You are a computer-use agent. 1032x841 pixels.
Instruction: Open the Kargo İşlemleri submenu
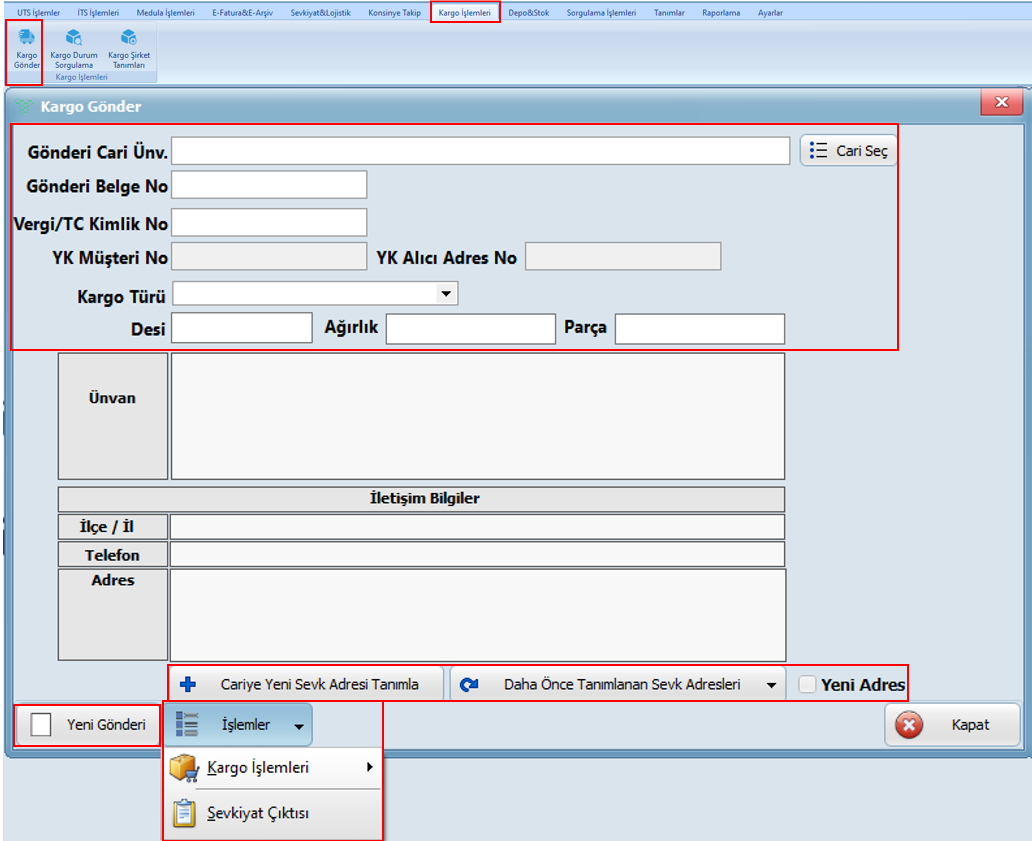[x=271, y=768]
